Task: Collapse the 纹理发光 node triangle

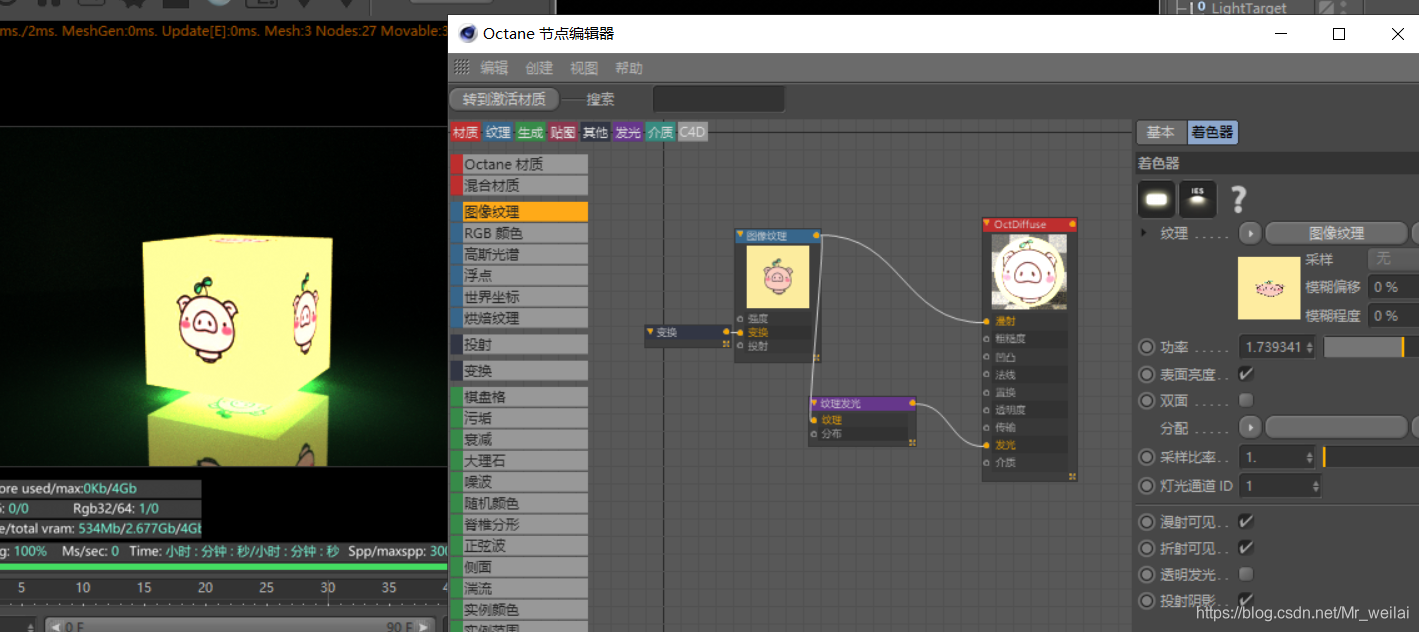Action: click(x=815, y=404)
